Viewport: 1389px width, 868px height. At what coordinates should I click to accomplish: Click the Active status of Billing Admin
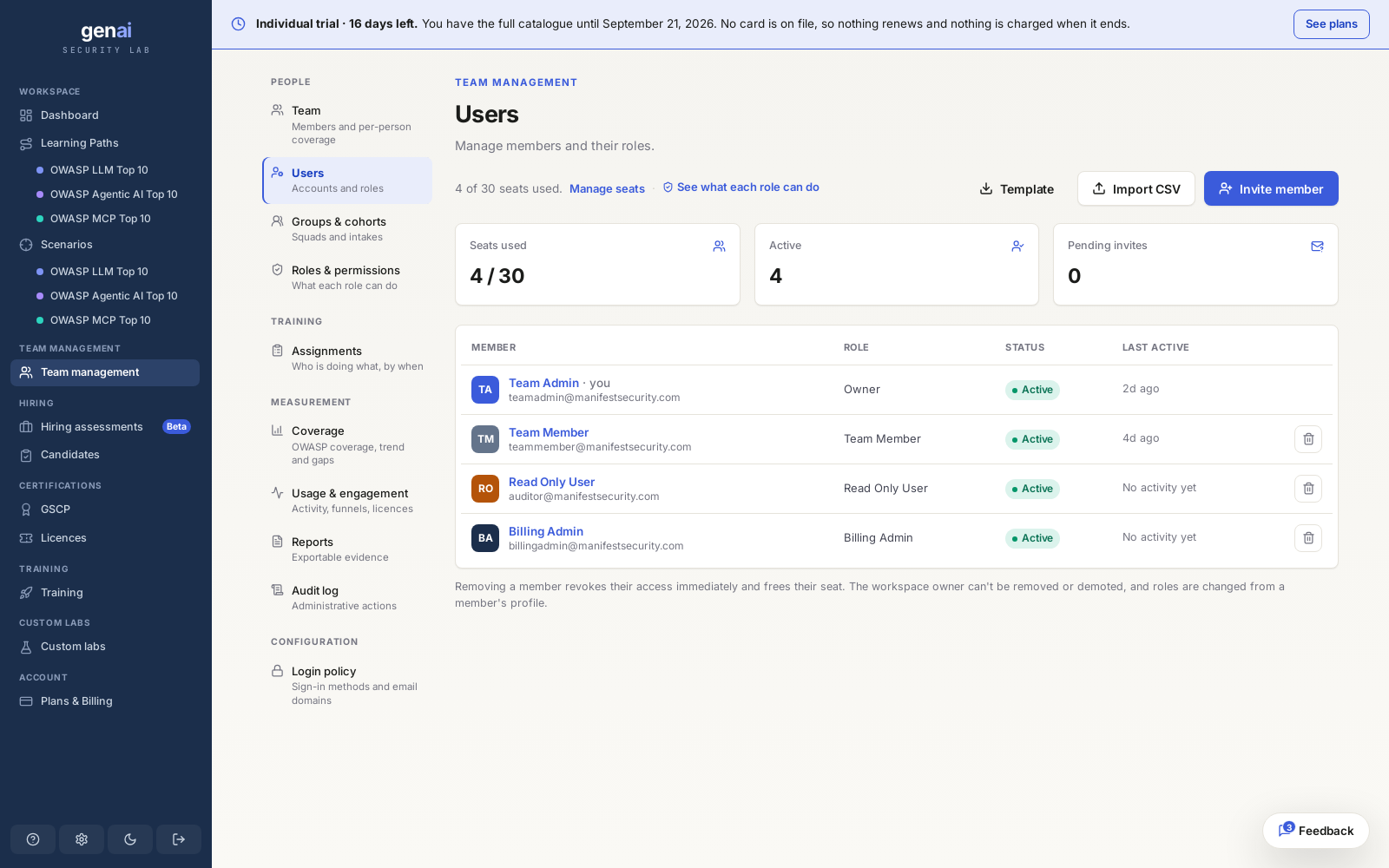click(x=1032, y=538)
